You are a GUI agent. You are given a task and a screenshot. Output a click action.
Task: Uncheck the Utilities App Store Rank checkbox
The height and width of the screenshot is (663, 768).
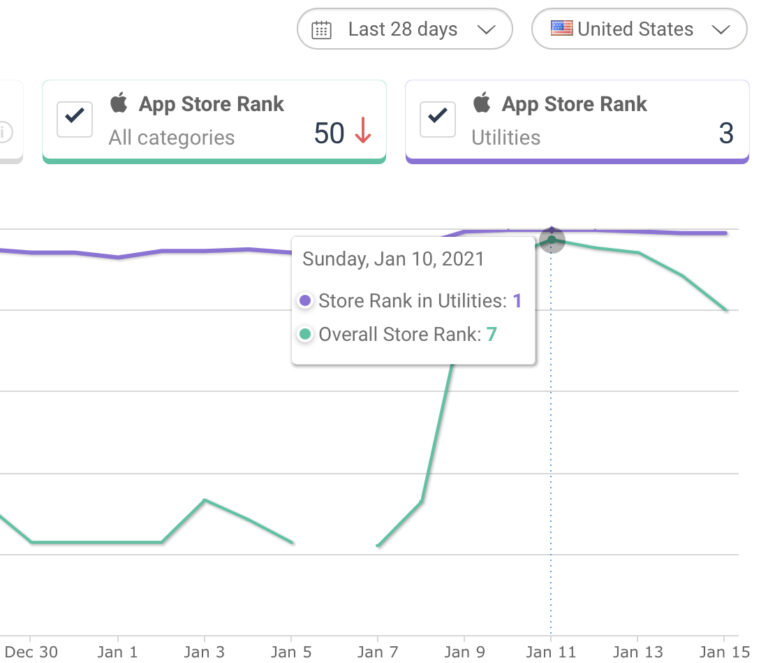[x=437, y=119]
